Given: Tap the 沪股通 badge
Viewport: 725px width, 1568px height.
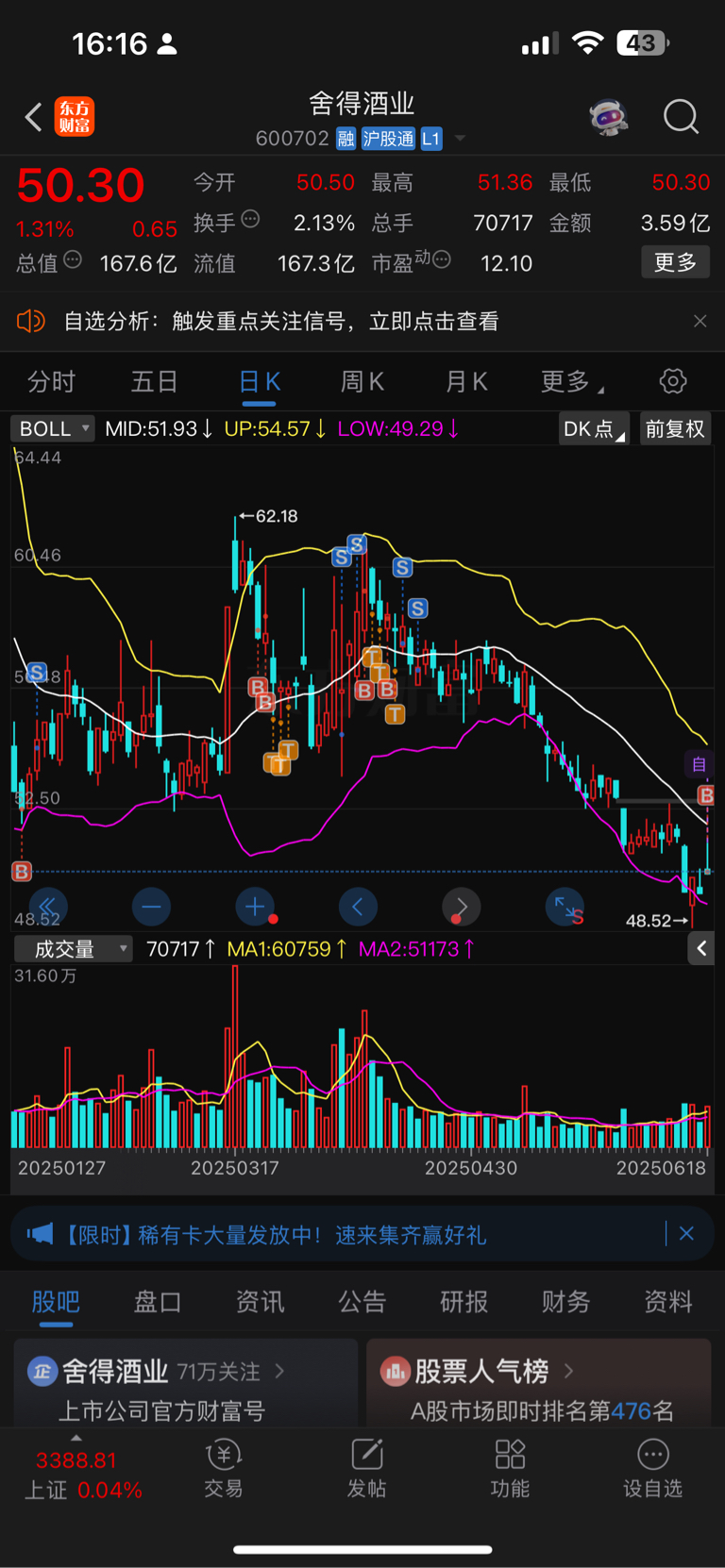Looking at the screenshot, I should coord(388,139).
